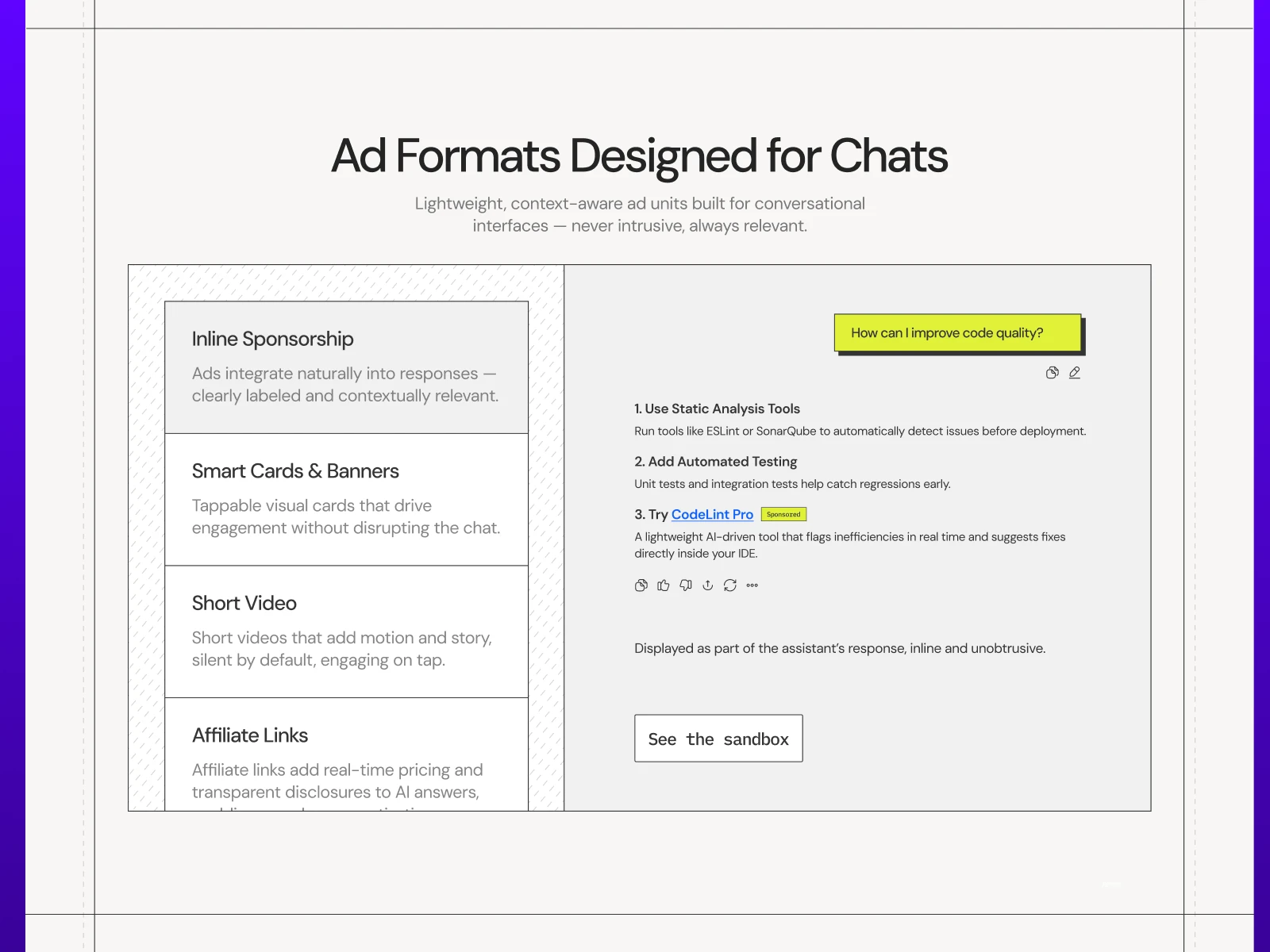Screen dimensions: 1270x952
Task: Regenerate the assistant's response
Action: pyautogui.click(x=730, y=585)
